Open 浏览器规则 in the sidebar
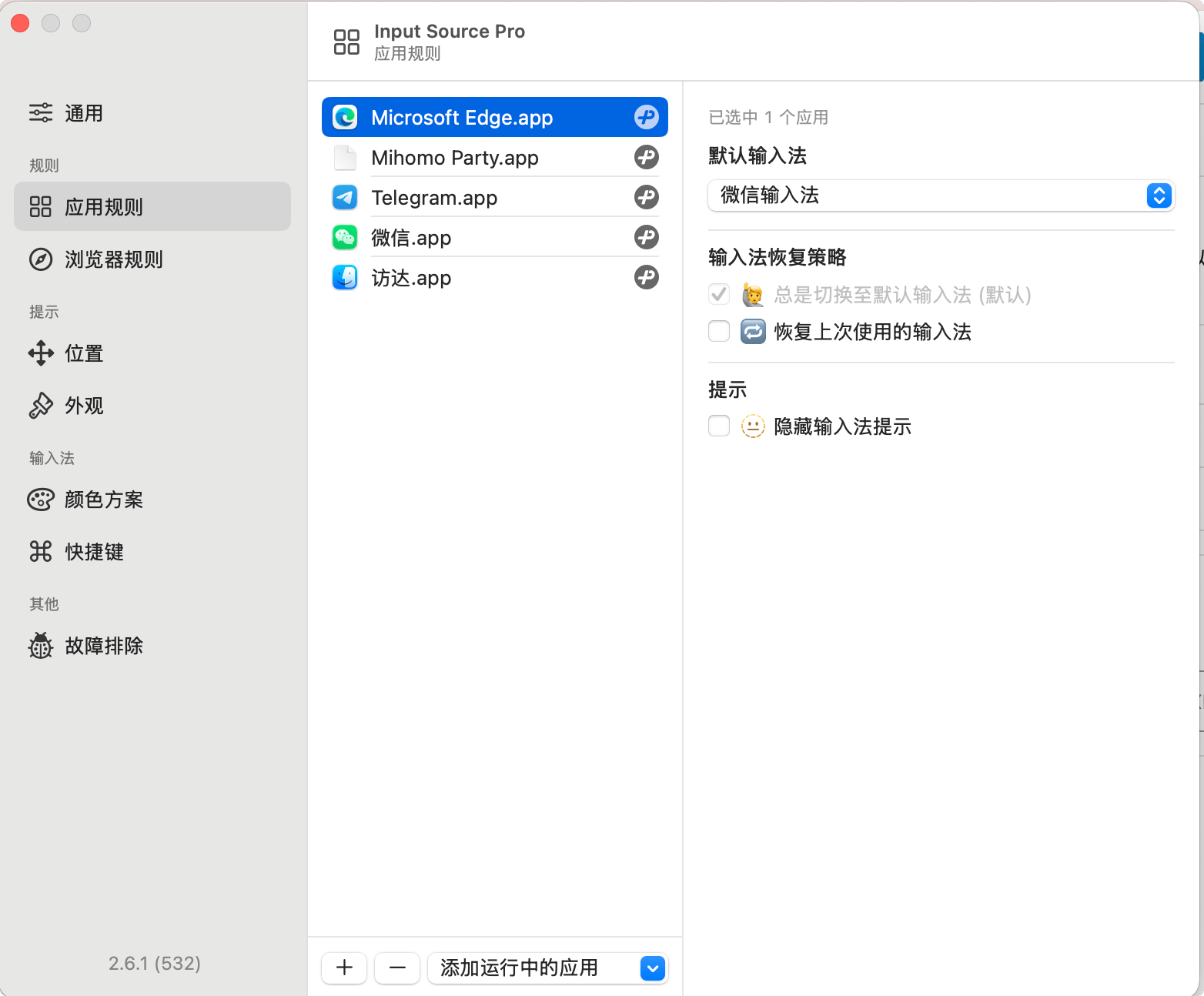This screenshot has width=1204, height=996. coord(113,259)
